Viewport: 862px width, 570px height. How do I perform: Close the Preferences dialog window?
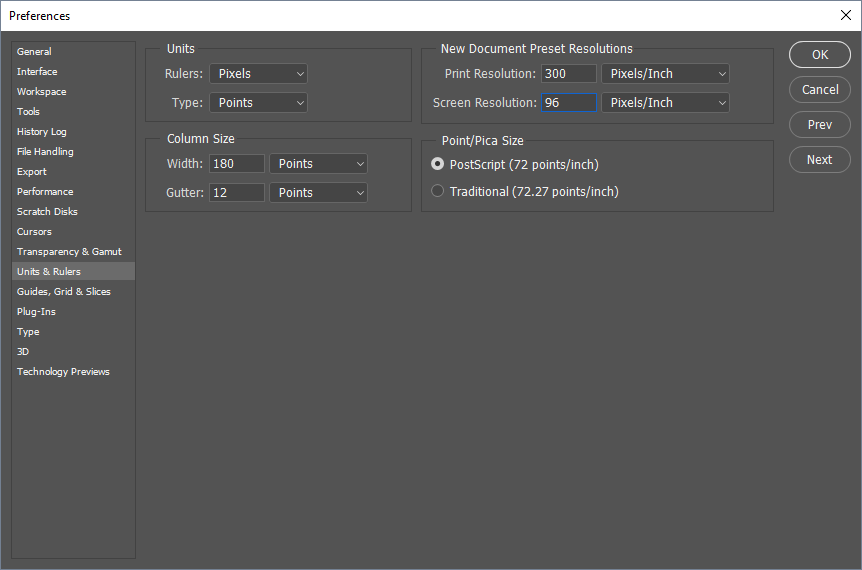[x=845, y=15]
